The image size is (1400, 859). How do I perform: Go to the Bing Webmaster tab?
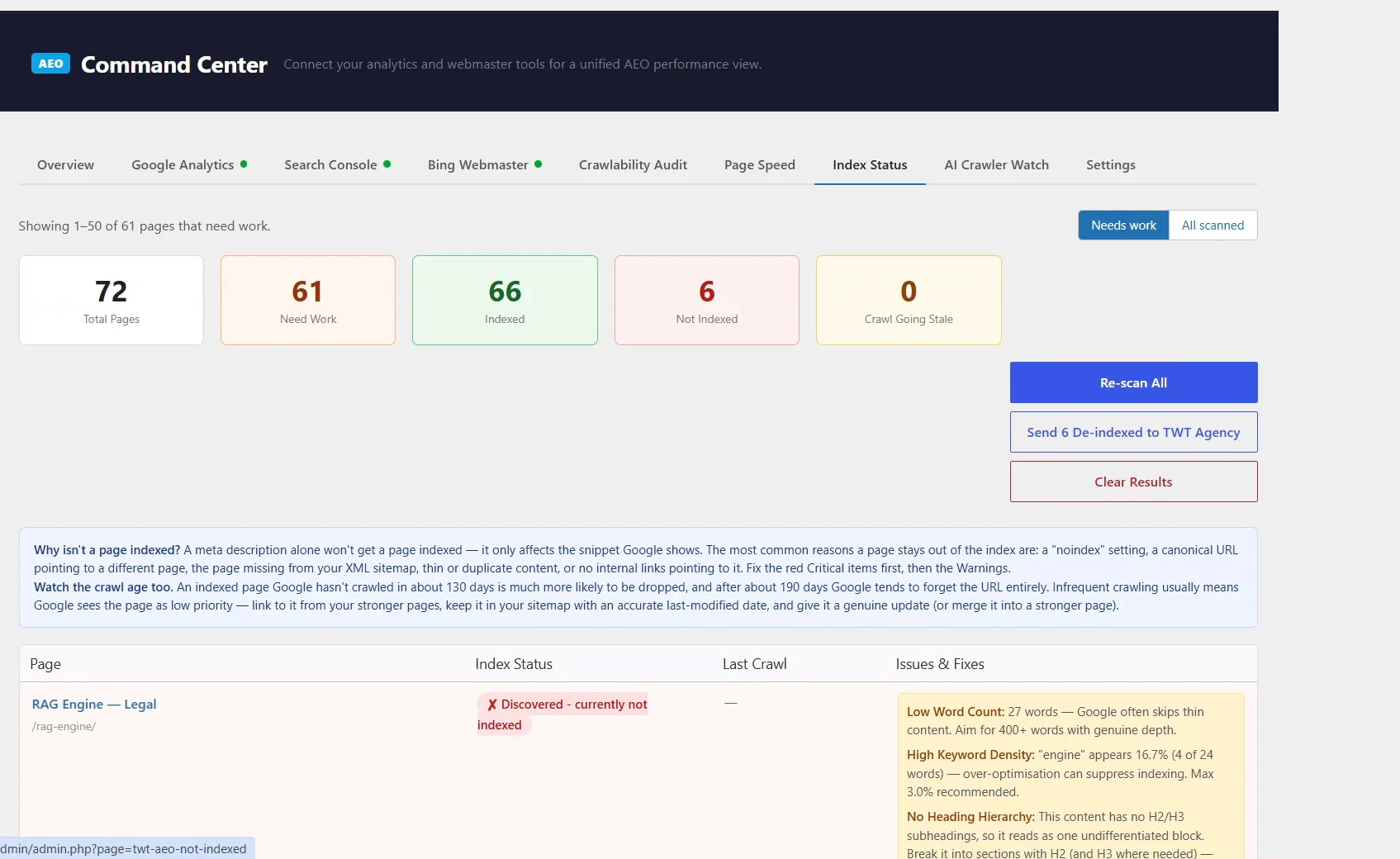click(x=485, y=165)
